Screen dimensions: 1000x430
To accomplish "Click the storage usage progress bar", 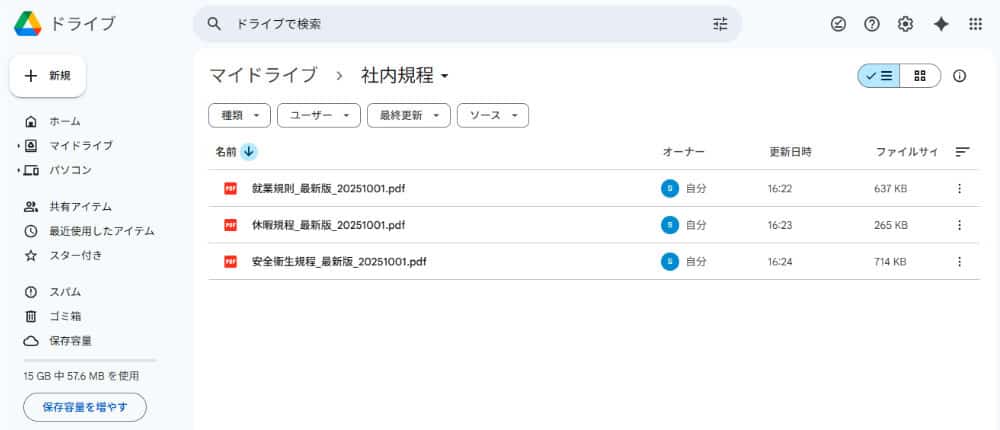I will tap(89, 360).
